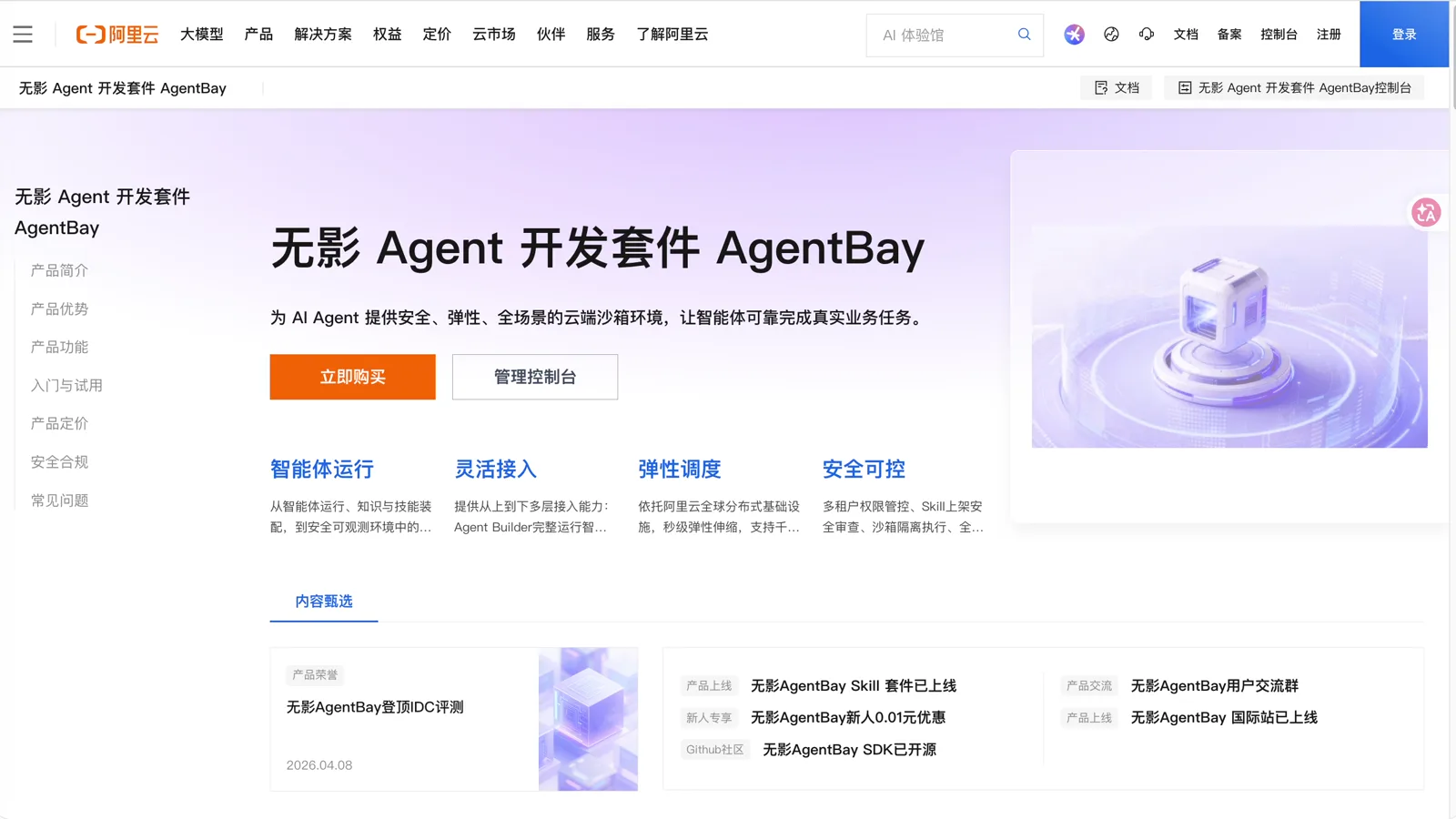The image size is (1456, 819).
Task: Click the 新人专享 tag
Action: [x=709, y=718]
